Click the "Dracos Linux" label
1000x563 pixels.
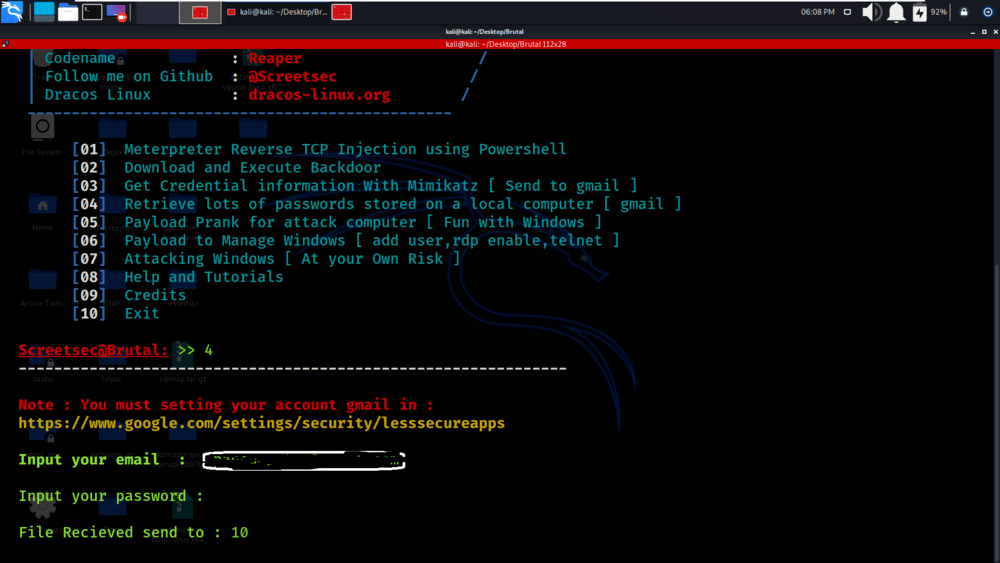pos(98,94)
